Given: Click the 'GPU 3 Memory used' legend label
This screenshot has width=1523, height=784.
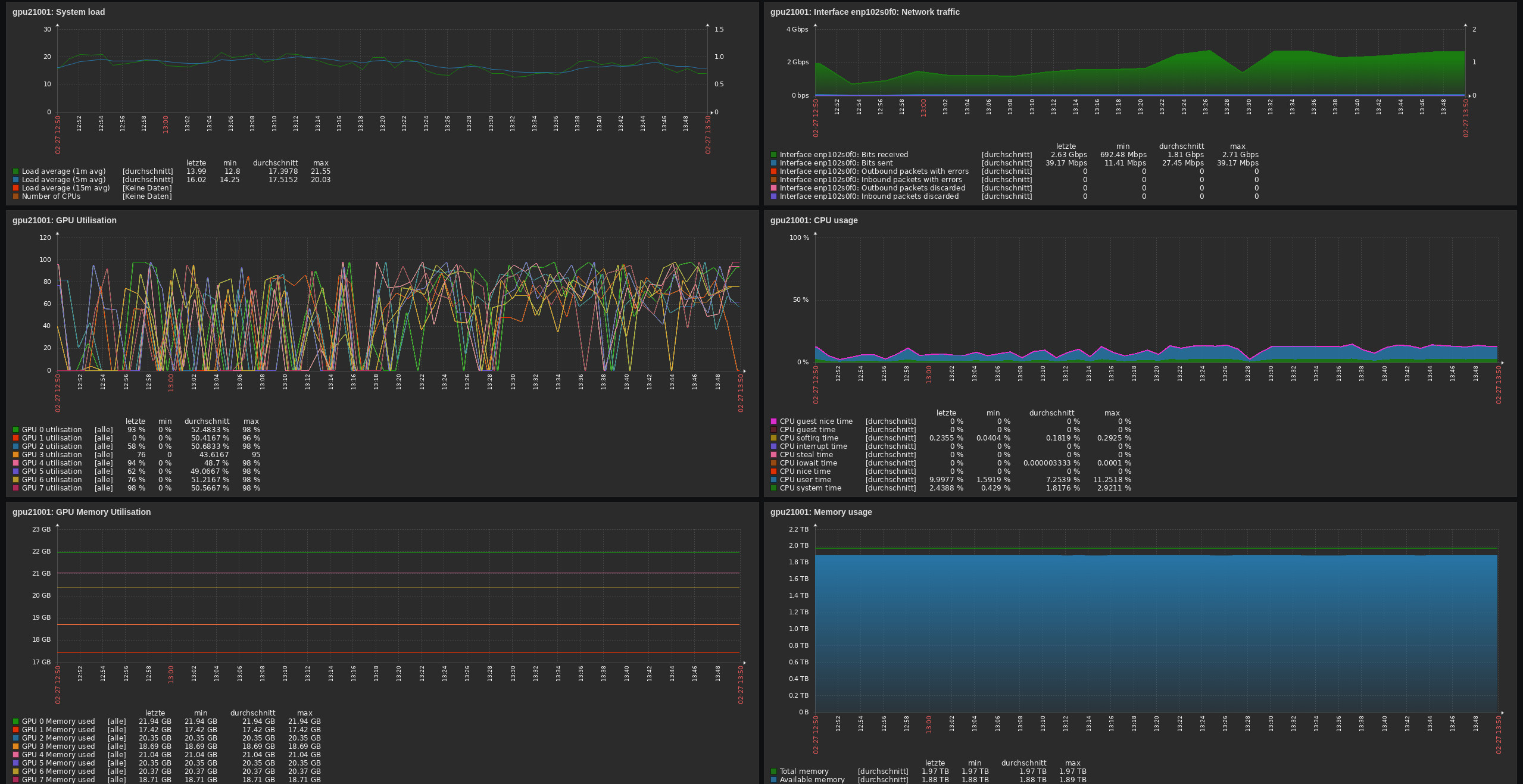Looking at the screenshot, I should (x=58, y=746).
